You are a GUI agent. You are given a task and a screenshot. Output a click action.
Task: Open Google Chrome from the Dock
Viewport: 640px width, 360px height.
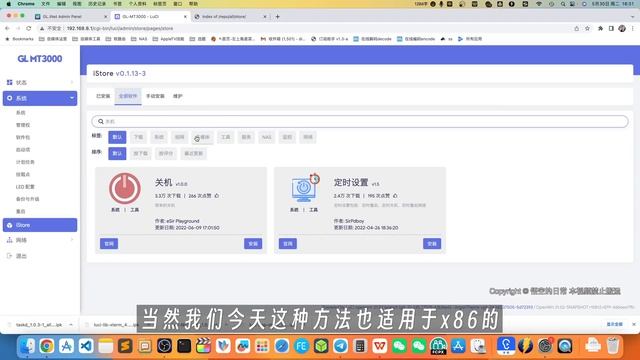(47, 346)
